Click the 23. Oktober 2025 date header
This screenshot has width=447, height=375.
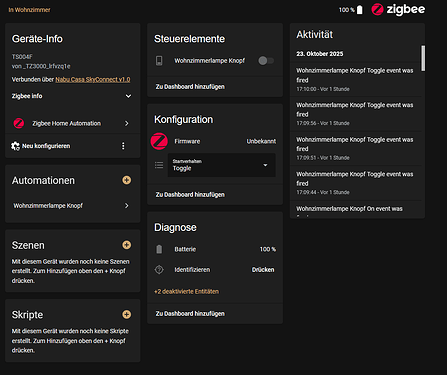320,54
